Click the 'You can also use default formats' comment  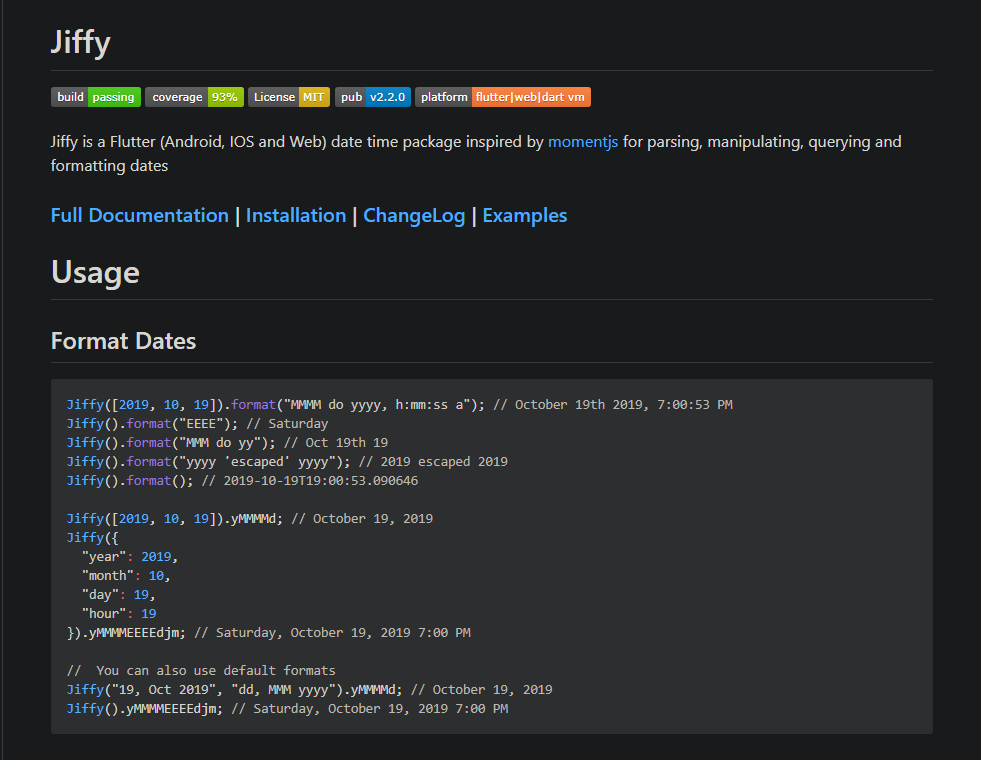pos(201,671)
